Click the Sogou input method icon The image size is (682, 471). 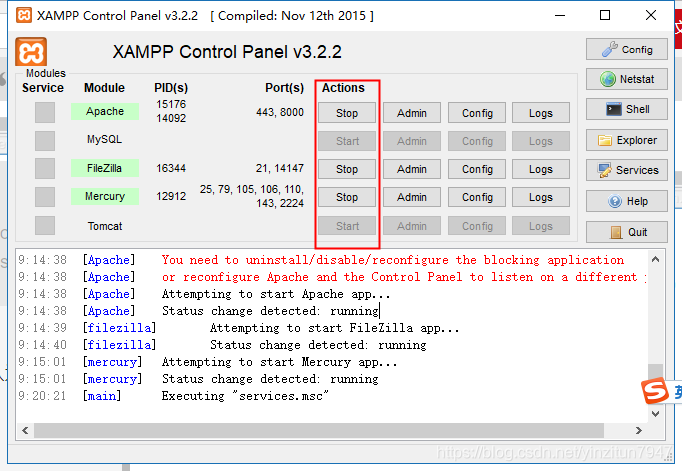[x=655, y=391]
